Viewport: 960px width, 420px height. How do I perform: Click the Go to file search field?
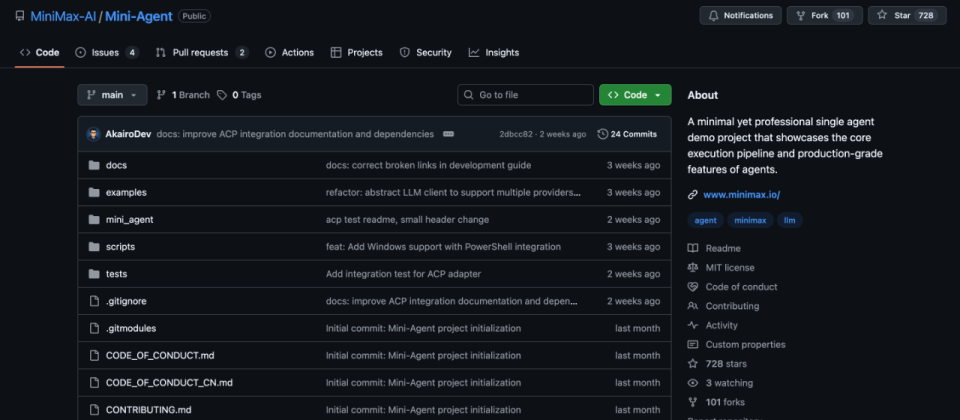pos(525,95)
